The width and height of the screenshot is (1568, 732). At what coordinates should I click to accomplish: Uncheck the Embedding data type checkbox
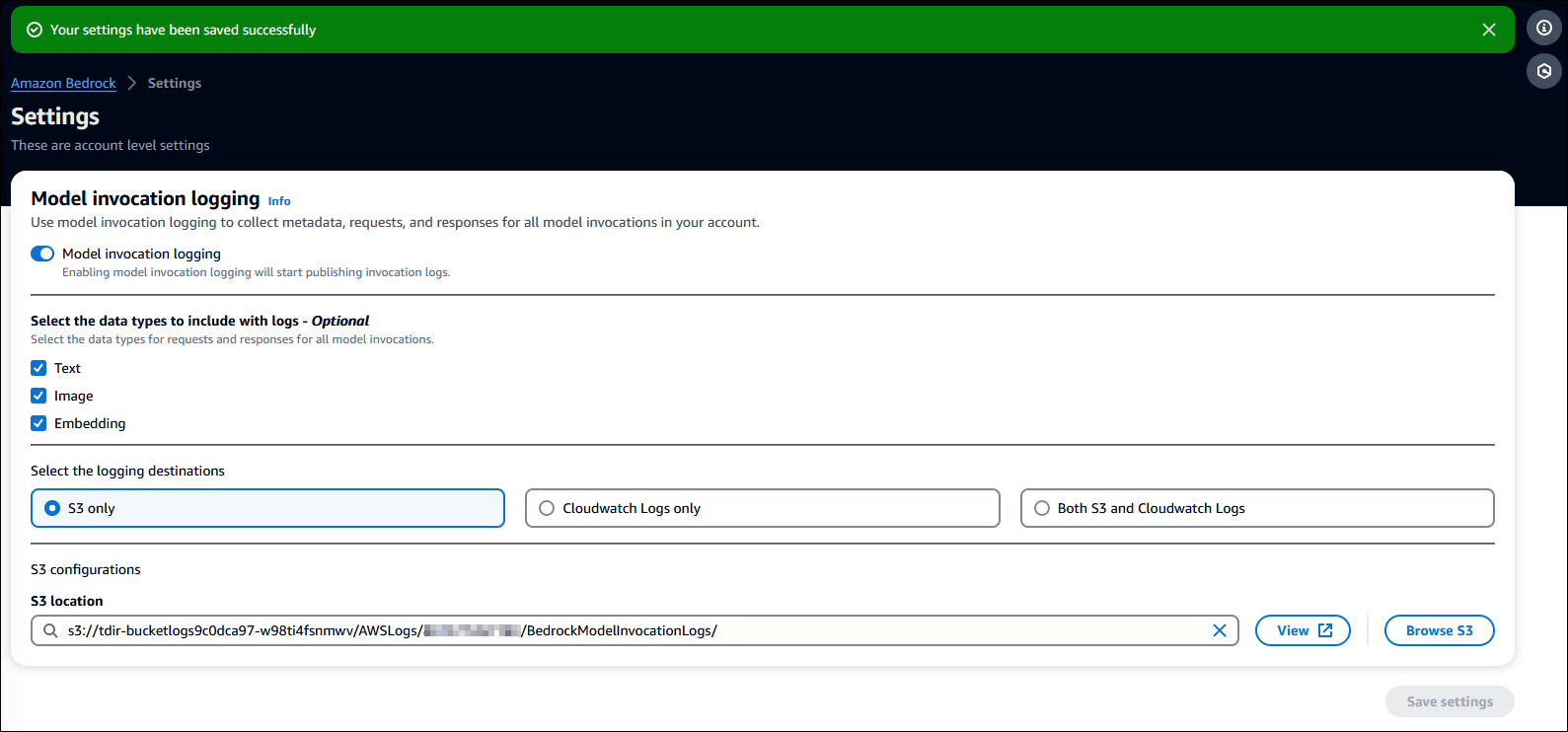click(38, 423)
